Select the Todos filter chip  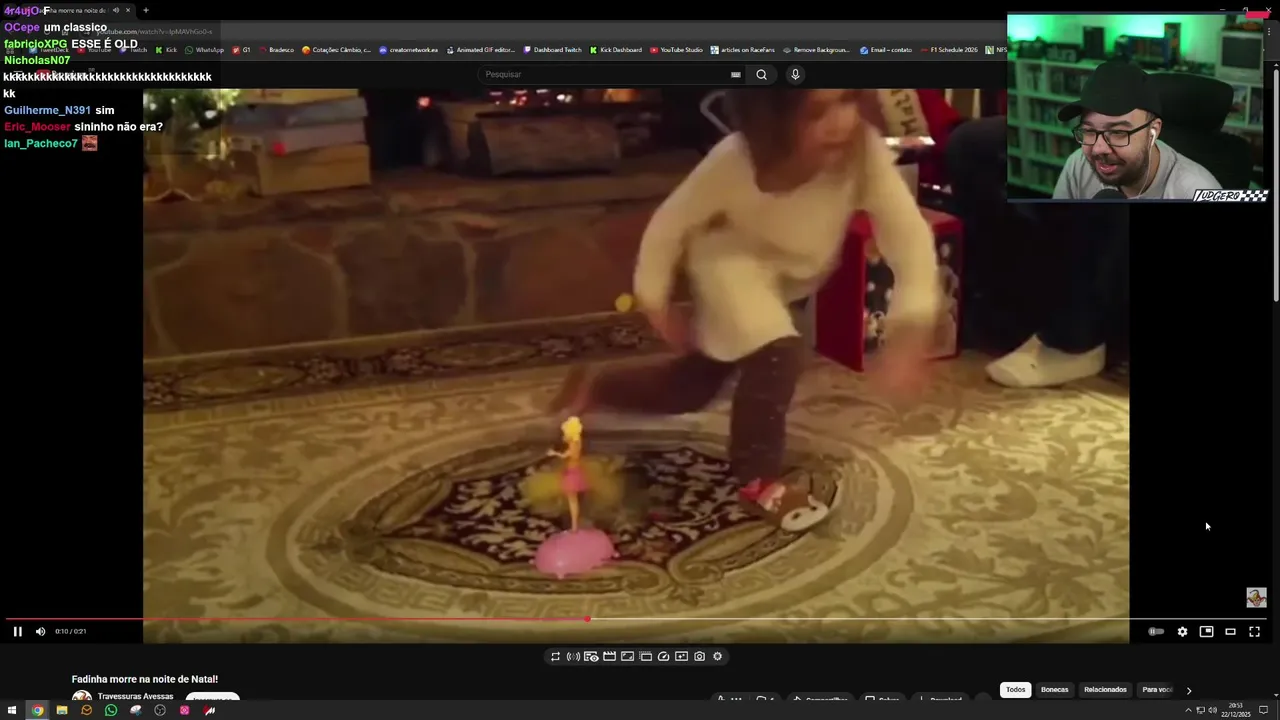(1015, 690)
